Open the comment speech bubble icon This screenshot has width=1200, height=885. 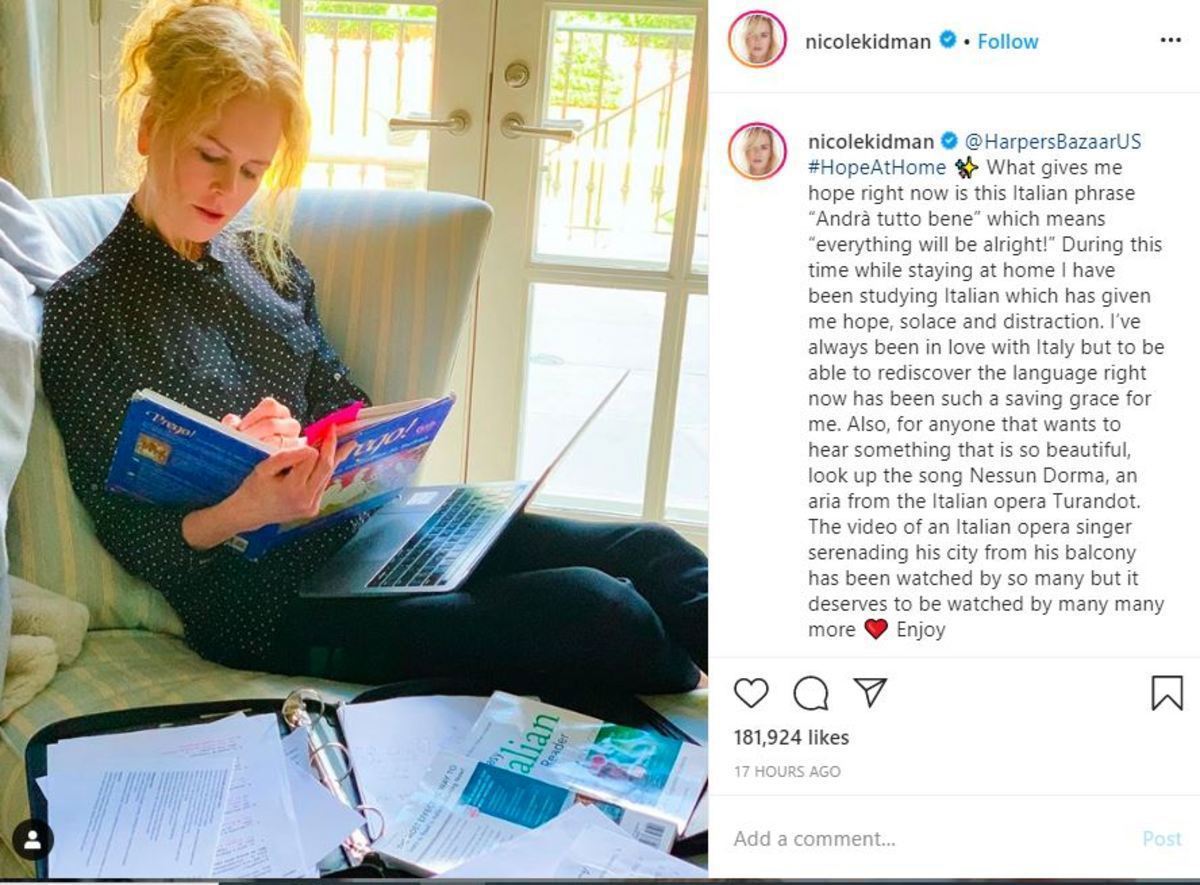811,693
